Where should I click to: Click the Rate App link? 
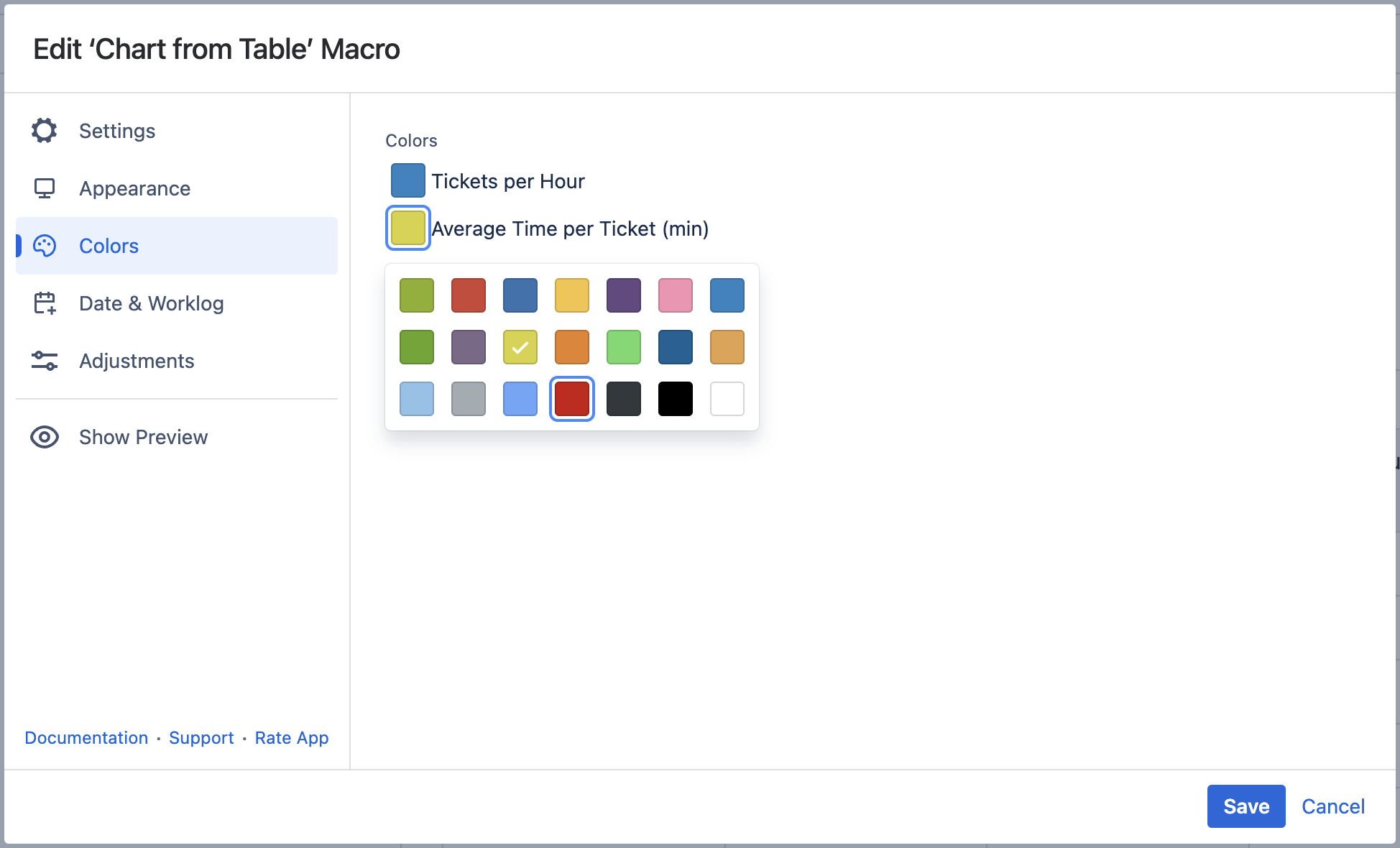291,738
